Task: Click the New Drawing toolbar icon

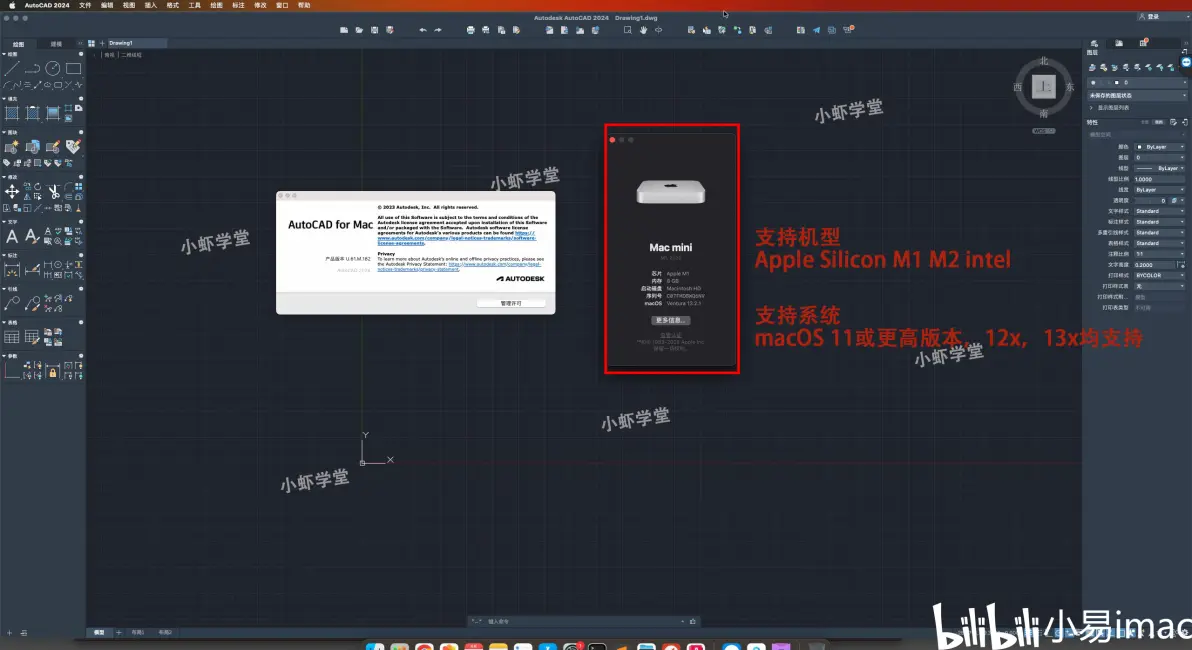Action: click(x=344, y=30)
